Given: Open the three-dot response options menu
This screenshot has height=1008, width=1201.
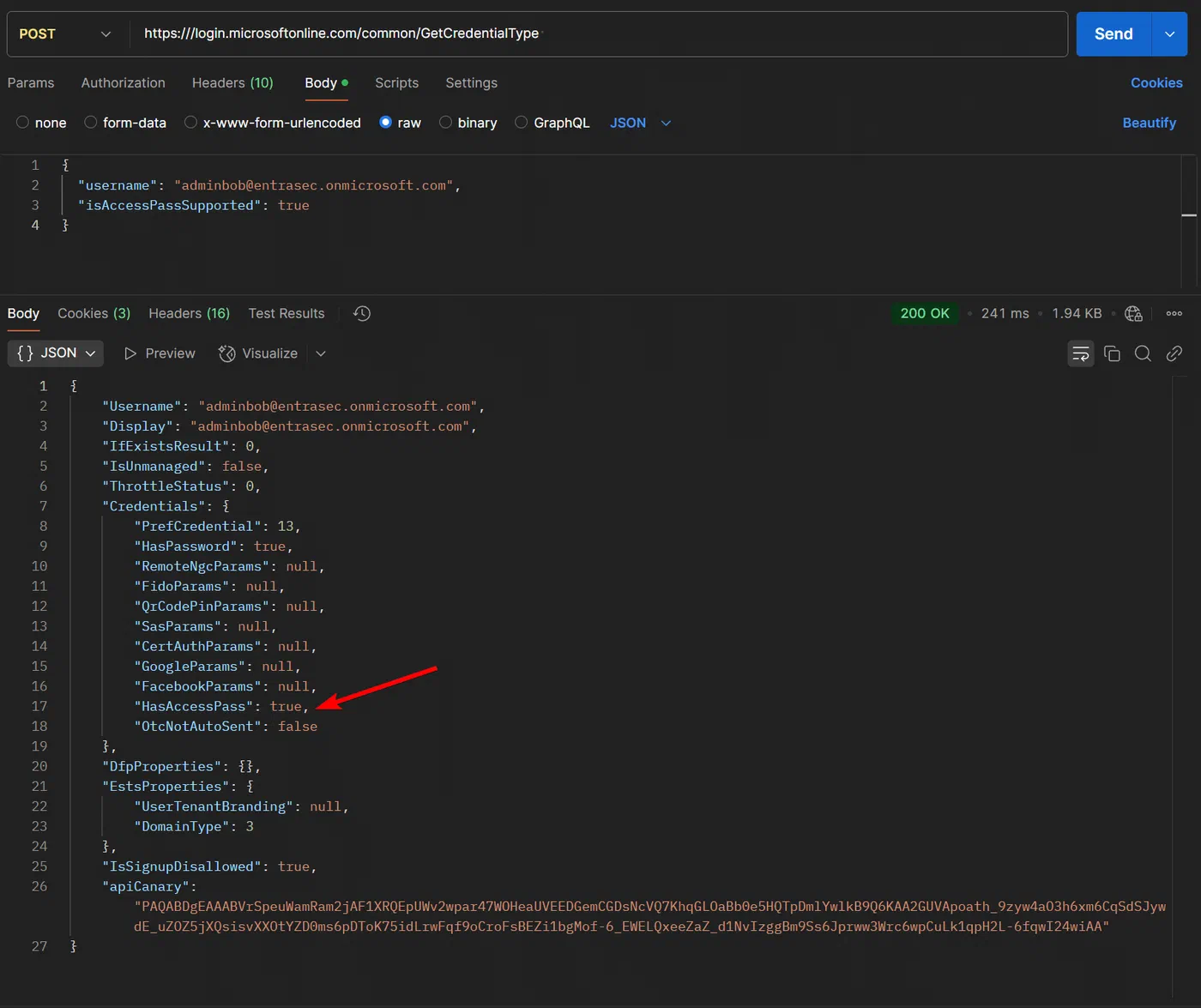Looking at the screenshot, I should point(1174,313).
